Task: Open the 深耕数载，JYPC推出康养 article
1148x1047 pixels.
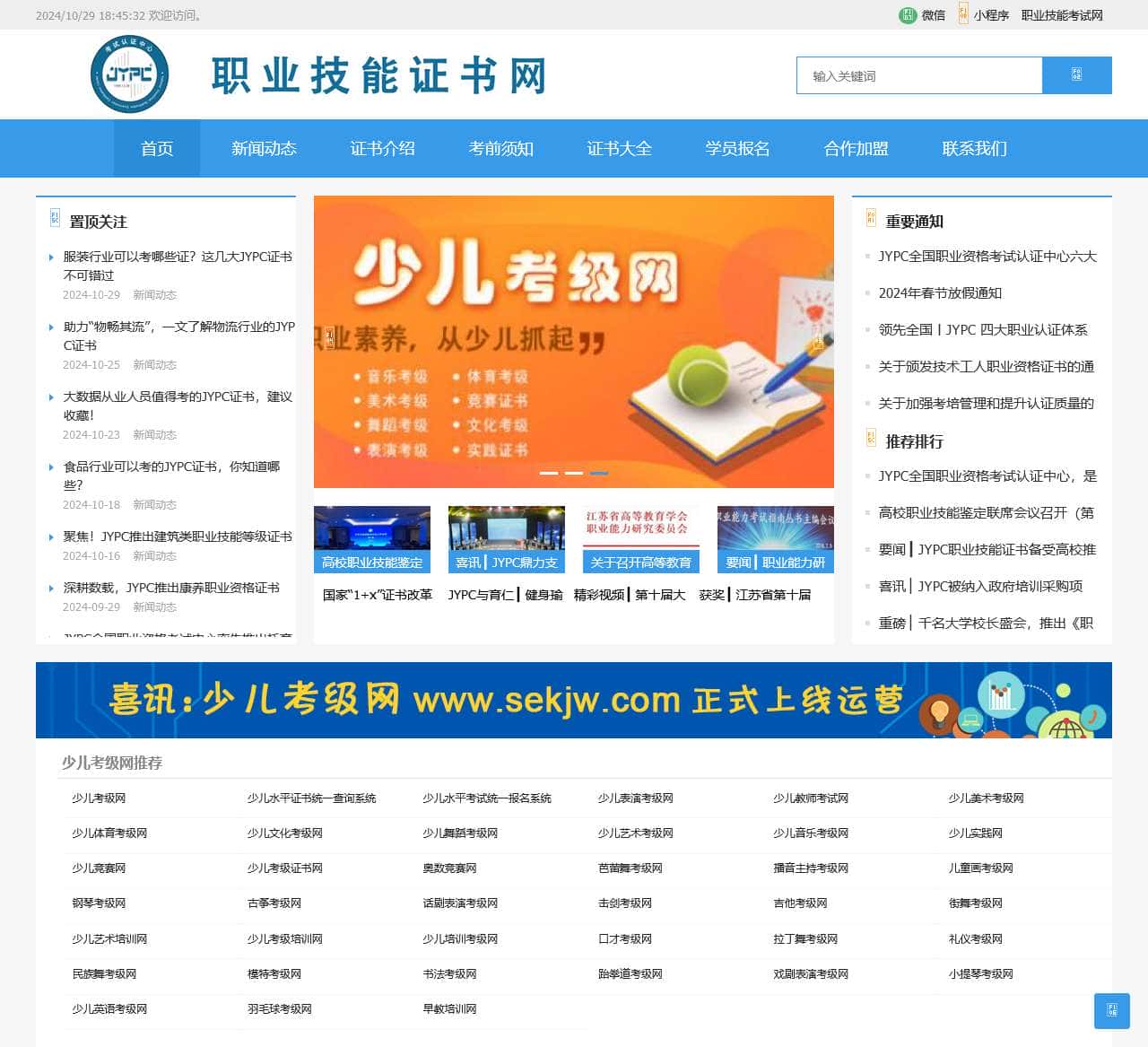Action: pos(171,588)
